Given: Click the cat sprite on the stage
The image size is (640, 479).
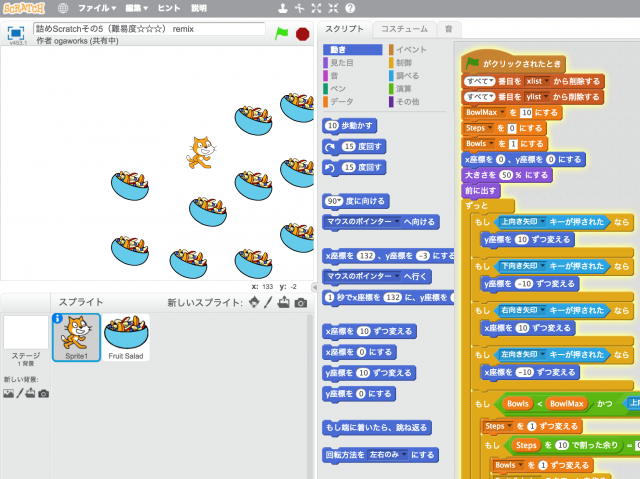Looking at the screenshot, I should click(x=200, y=153).
